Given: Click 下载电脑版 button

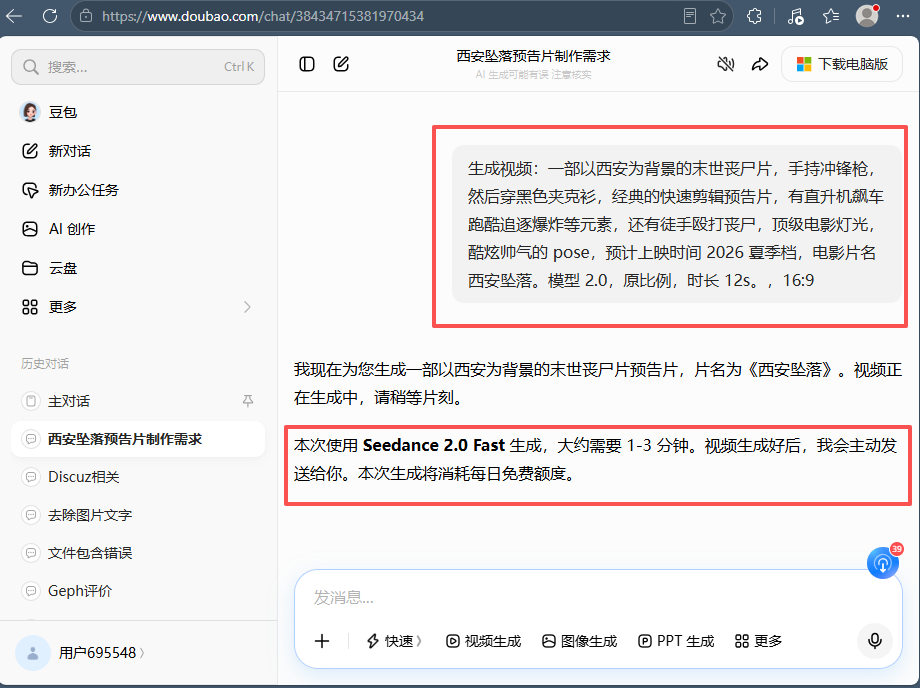Looking at the screenshot, I should (841, 64).
